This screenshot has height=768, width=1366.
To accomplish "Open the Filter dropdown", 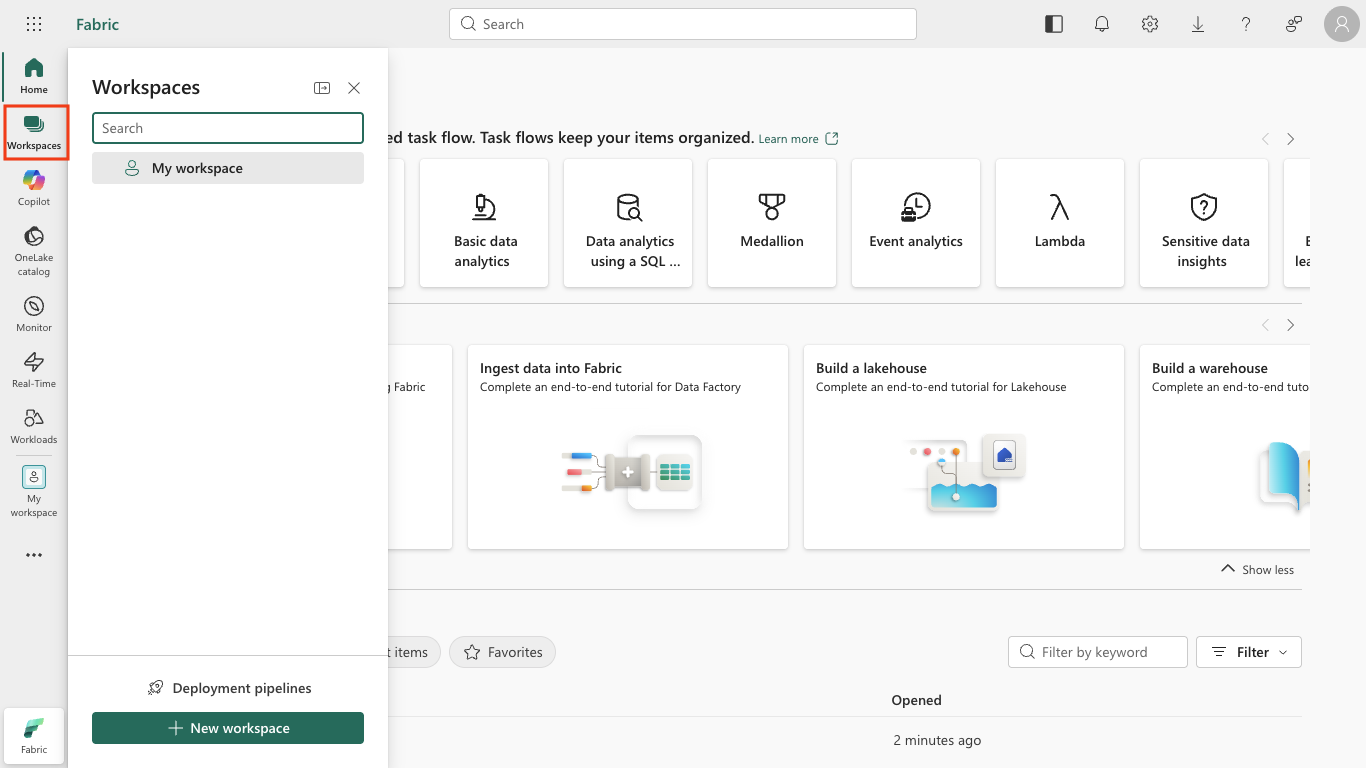I will (1249, 652).
